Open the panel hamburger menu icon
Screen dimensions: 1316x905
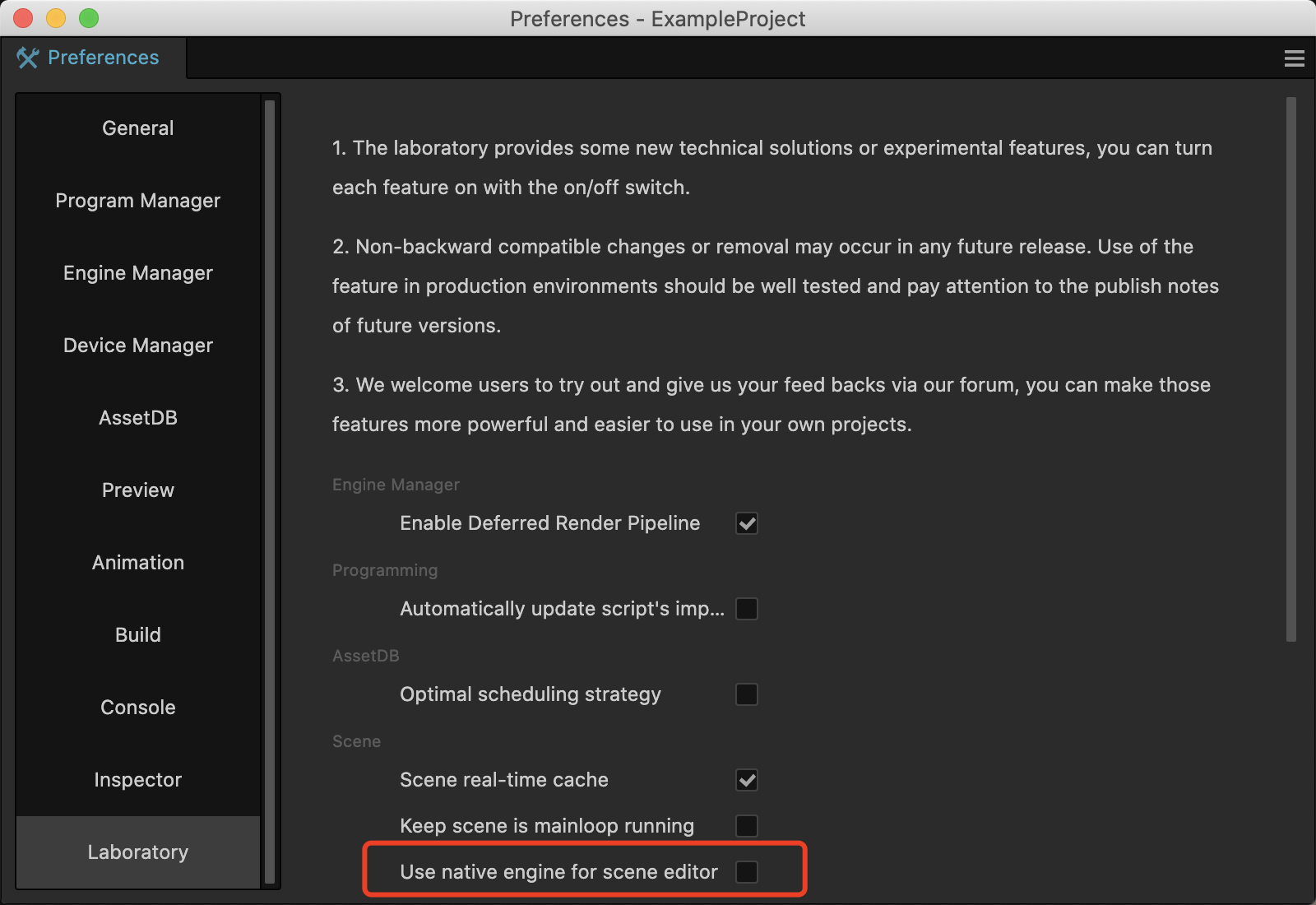[x=1294, y=58]
